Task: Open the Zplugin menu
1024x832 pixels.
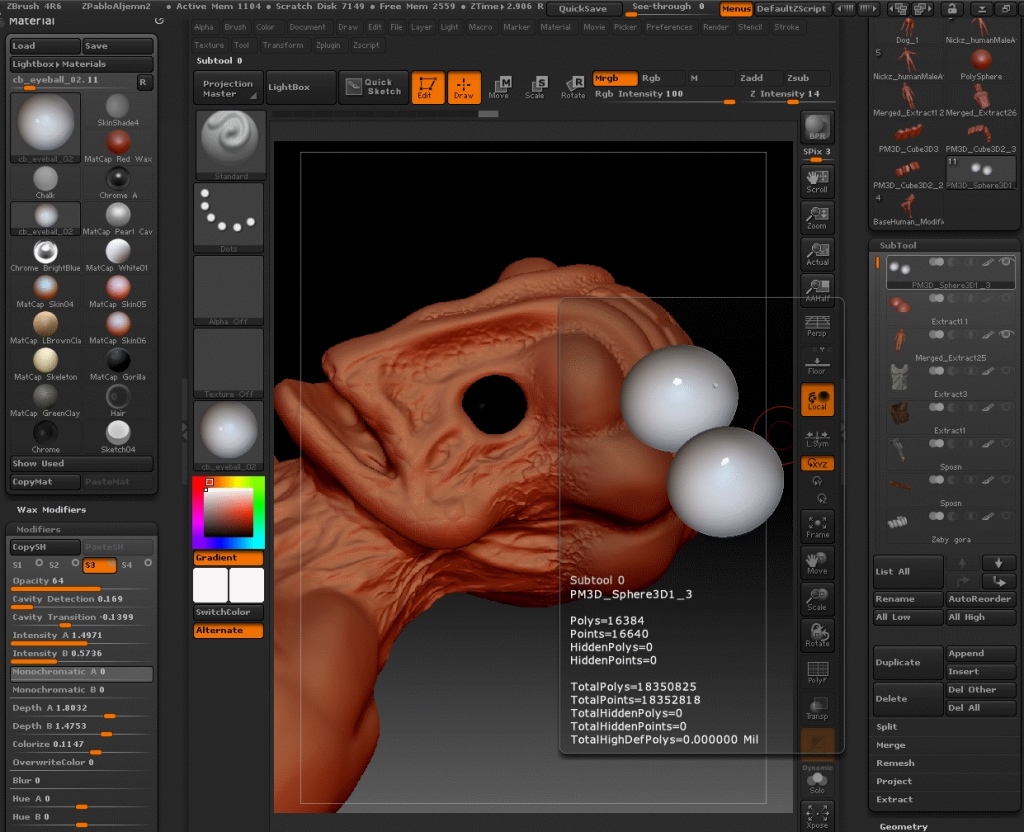Action: coord(327,45)
